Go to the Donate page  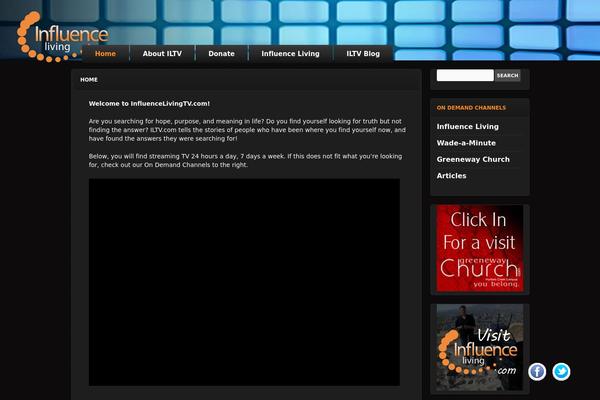pos(222,54)
